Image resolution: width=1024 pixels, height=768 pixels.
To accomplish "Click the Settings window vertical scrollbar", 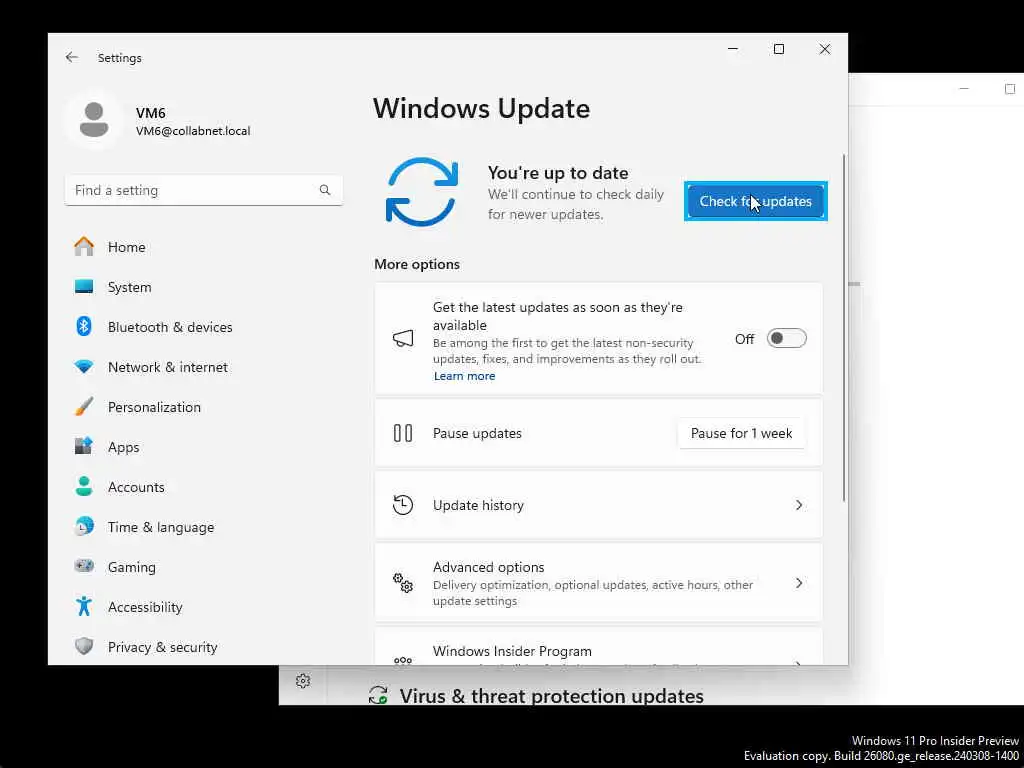I will tap(844, 328).
